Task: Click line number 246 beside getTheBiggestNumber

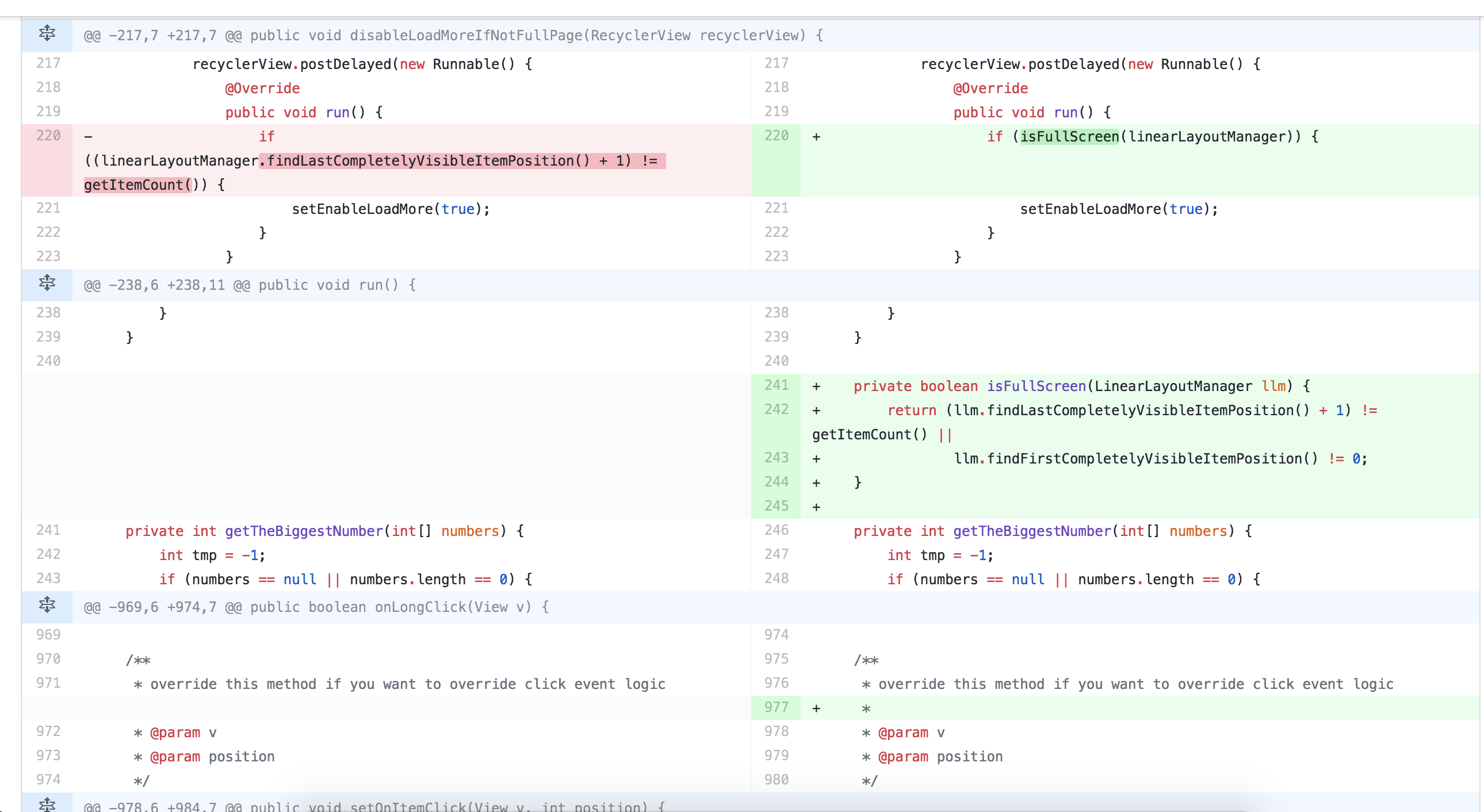Action: (x=777, y=530)
